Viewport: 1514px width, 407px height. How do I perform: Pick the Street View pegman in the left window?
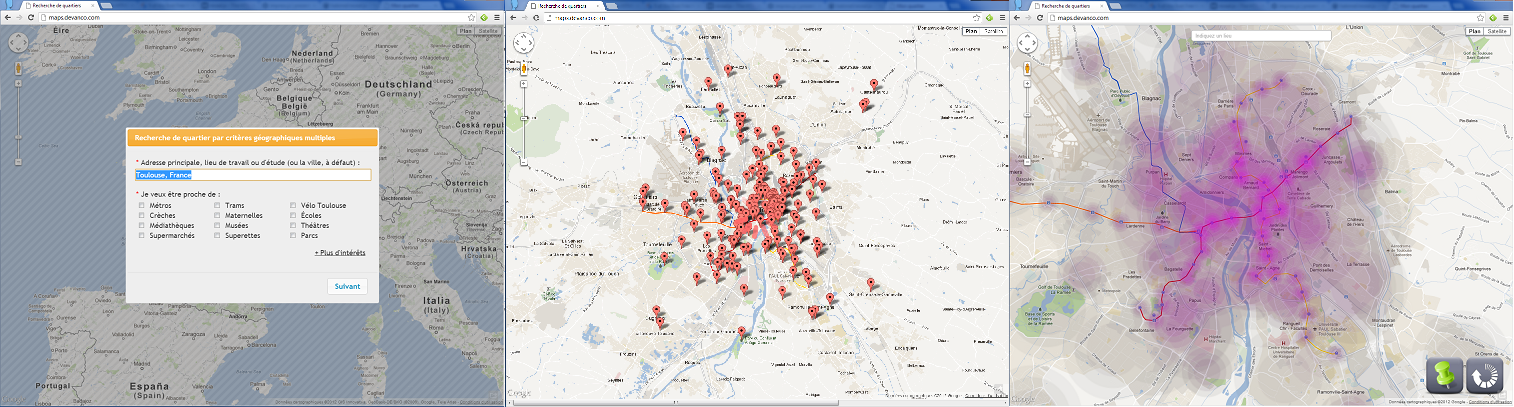coord(18,68)
